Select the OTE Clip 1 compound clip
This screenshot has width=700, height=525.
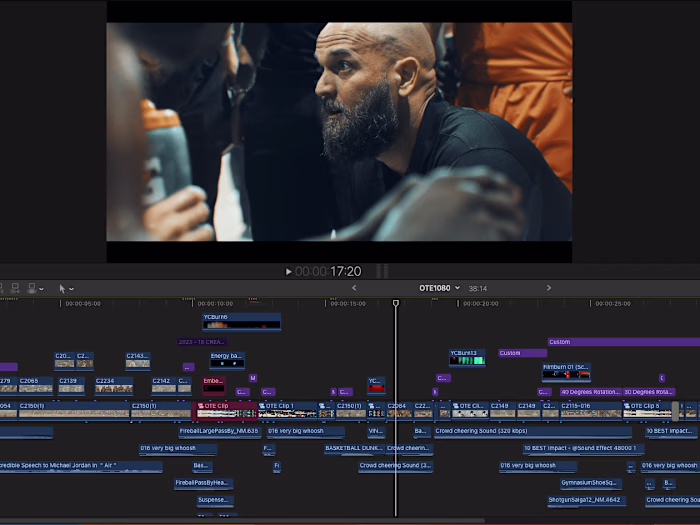click(288, 410)
